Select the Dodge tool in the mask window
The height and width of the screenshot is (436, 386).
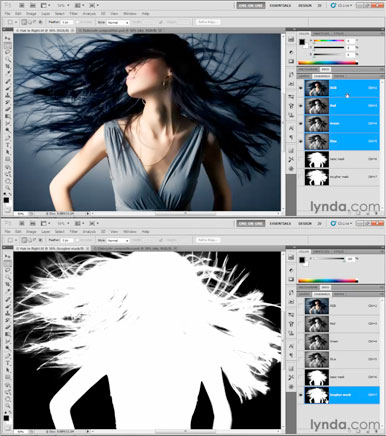click(x=7, y=348)
